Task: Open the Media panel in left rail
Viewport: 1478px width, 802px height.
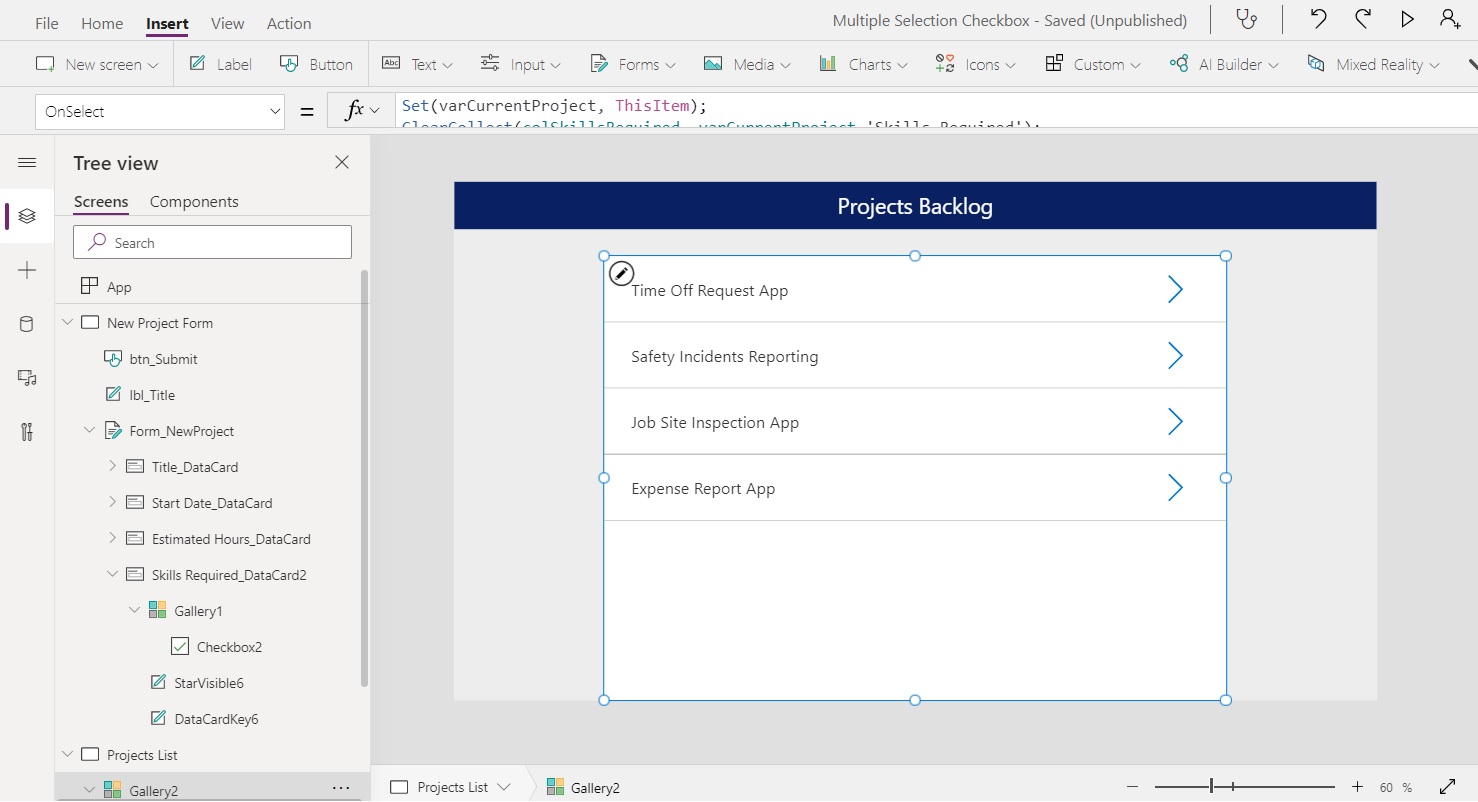Action: point(26,378)
